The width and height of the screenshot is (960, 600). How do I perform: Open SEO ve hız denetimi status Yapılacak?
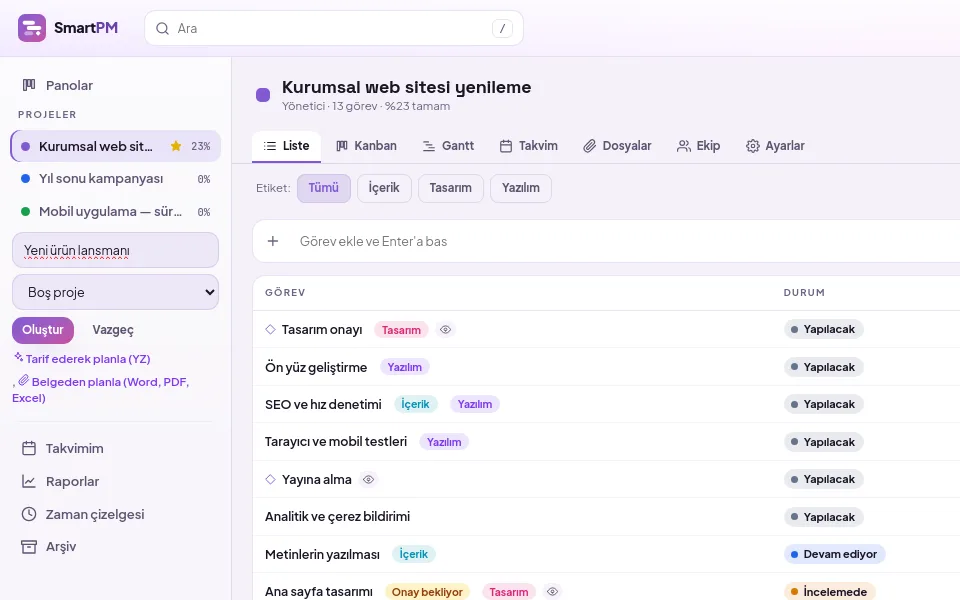click(x=823, y=405)
